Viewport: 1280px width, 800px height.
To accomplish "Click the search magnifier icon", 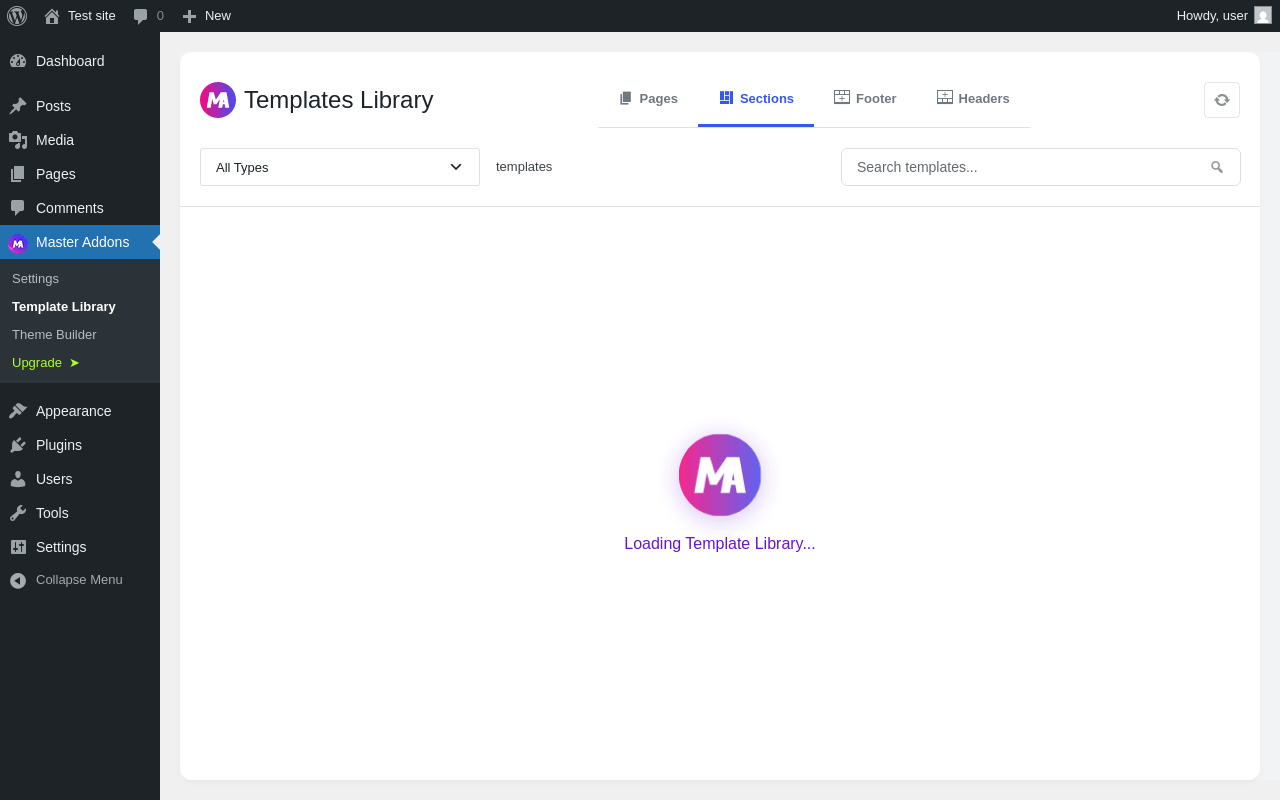I will click(1217, 167).
